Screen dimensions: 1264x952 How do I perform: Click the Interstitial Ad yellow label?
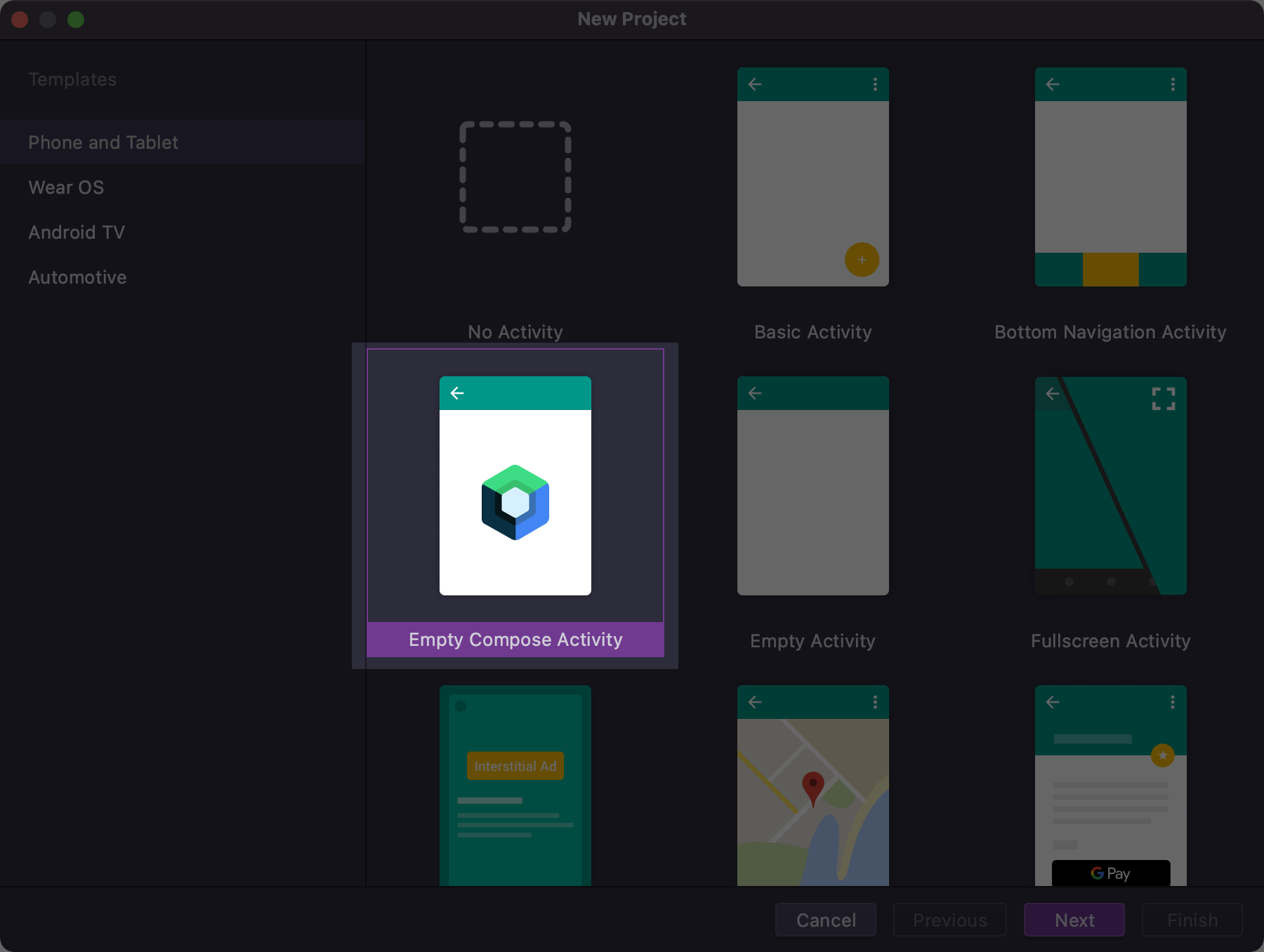(515, 766)
